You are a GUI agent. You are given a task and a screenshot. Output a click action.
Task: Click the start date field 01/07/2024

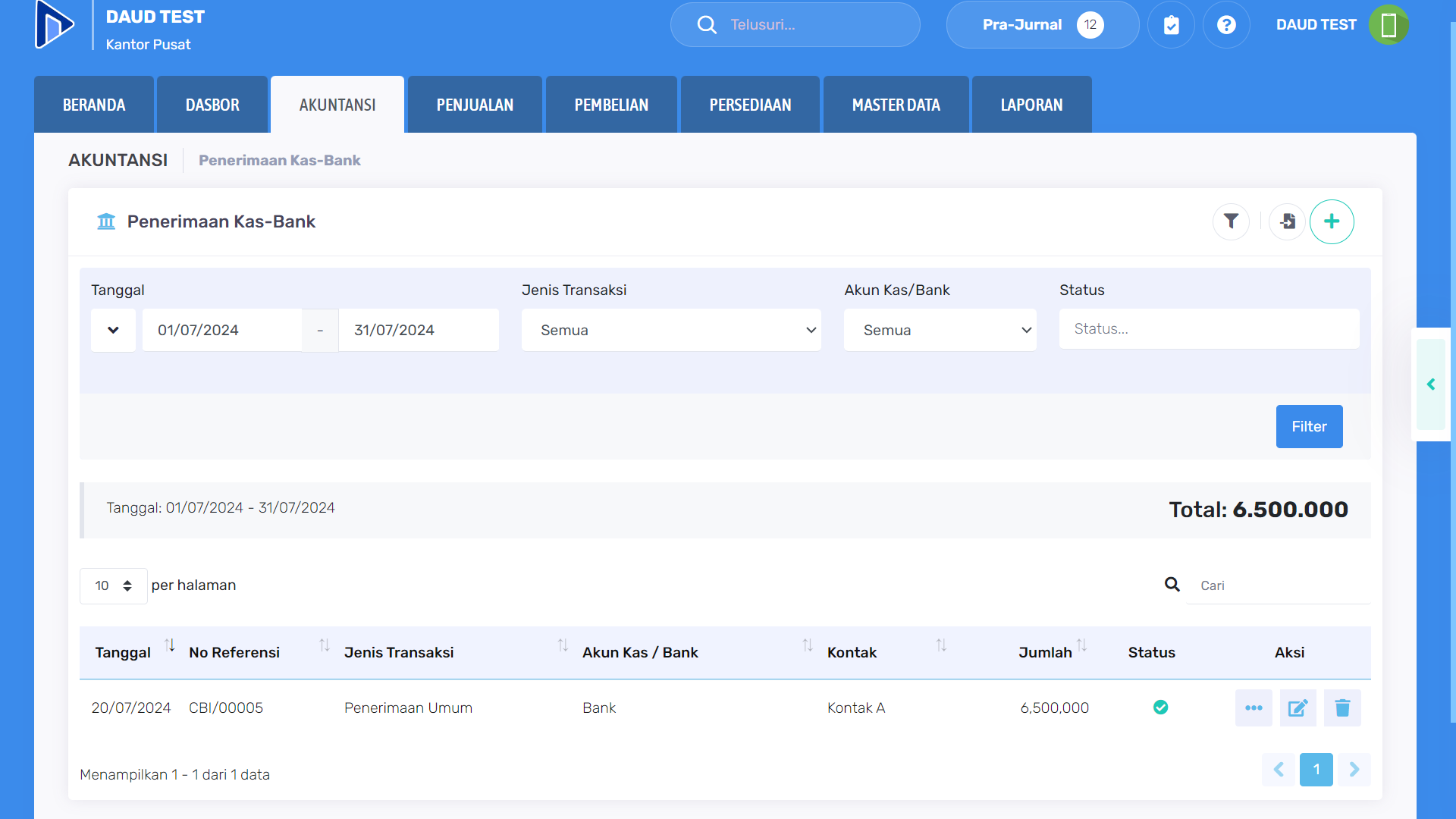222,330
